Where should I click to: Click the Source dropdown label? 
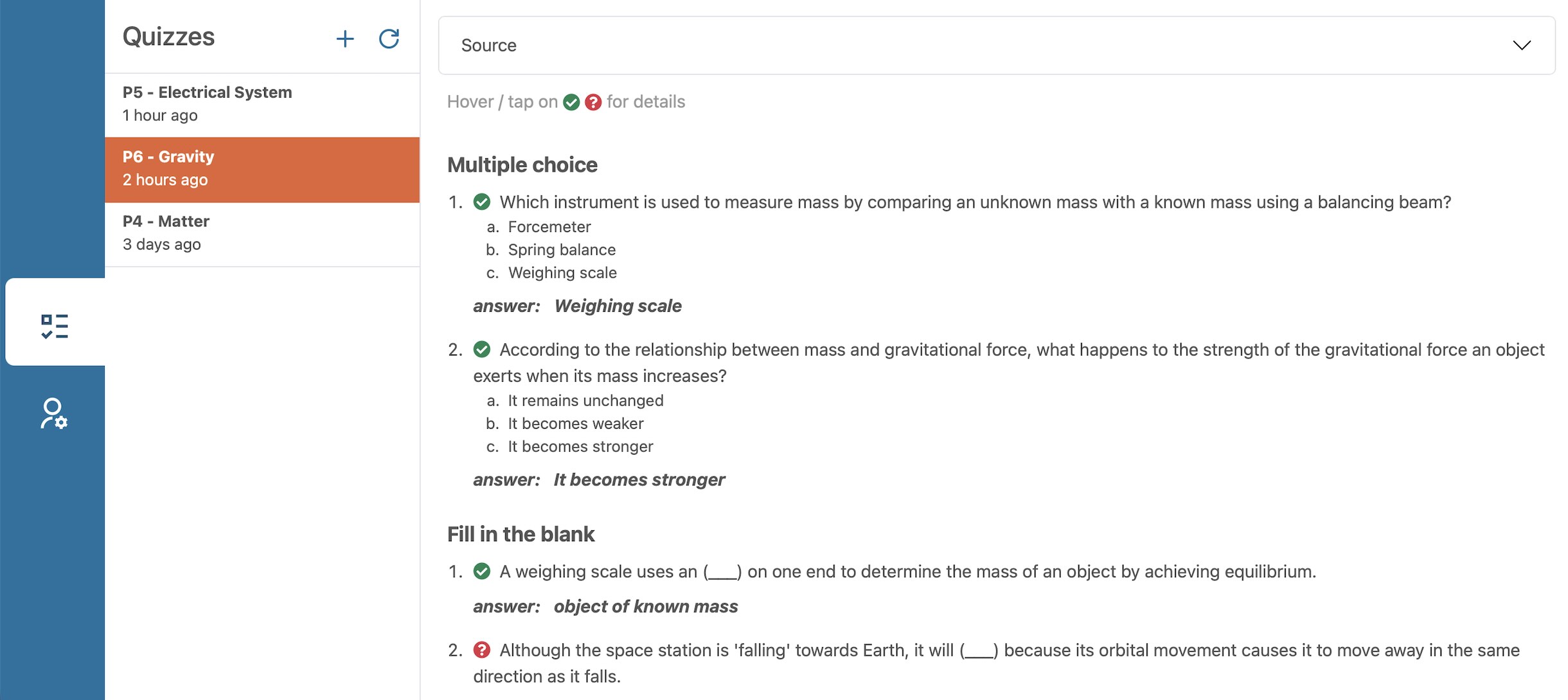point(488,45)
